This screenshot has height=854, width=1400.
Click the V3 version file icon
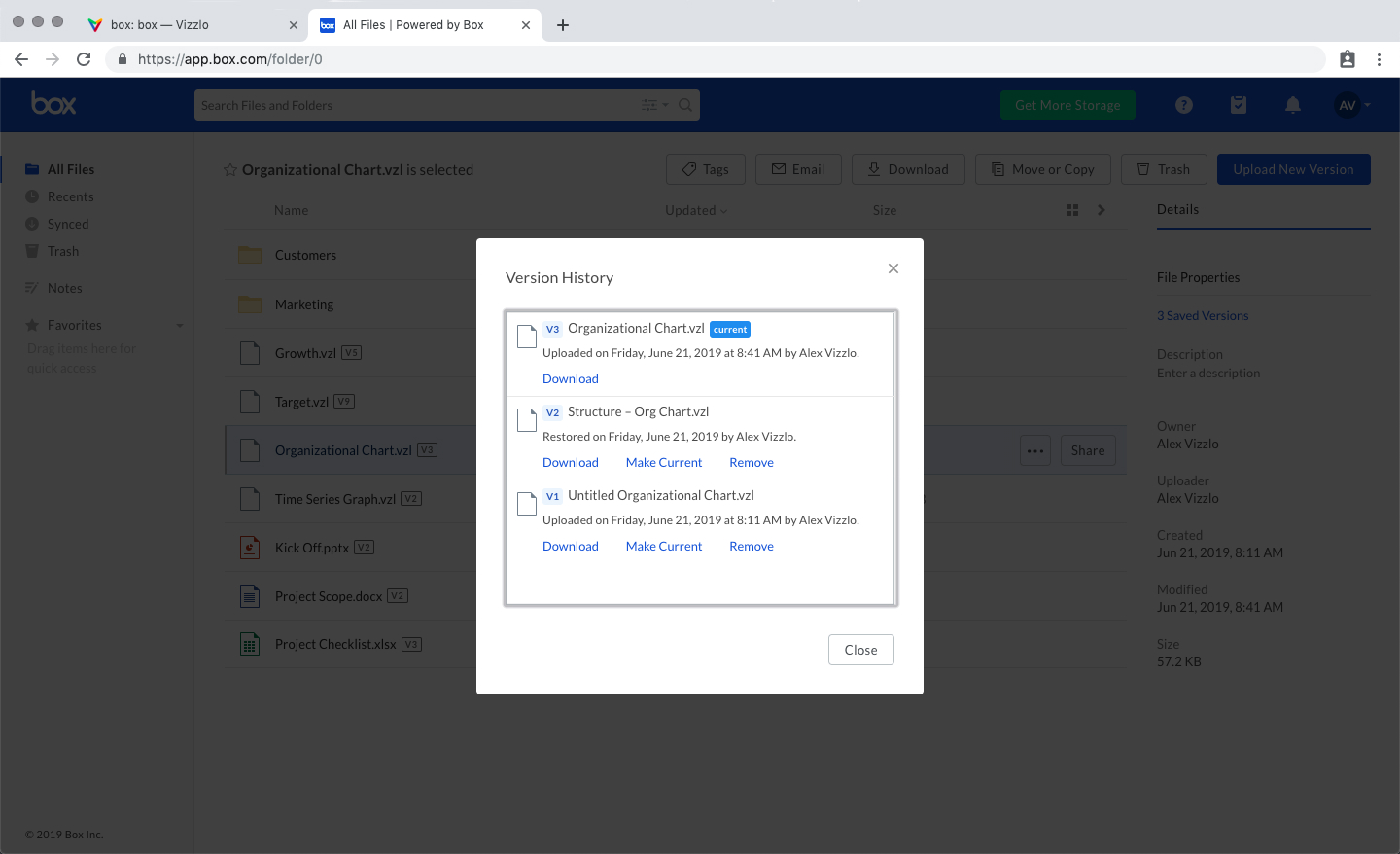[527, 337]
